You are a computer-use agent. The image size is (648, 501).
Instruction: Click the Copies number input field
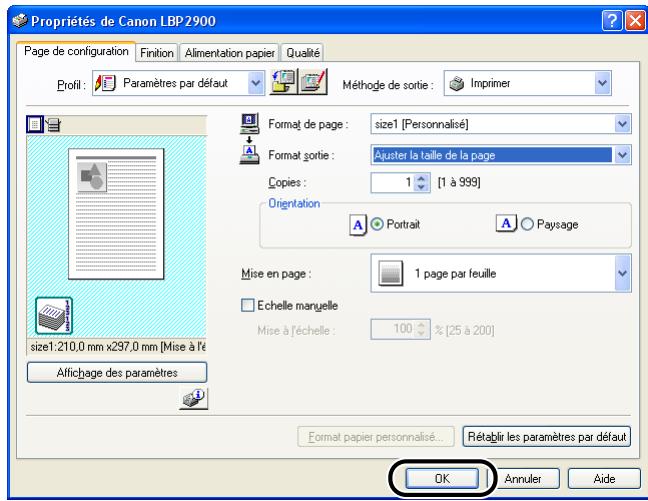point(393,182)
